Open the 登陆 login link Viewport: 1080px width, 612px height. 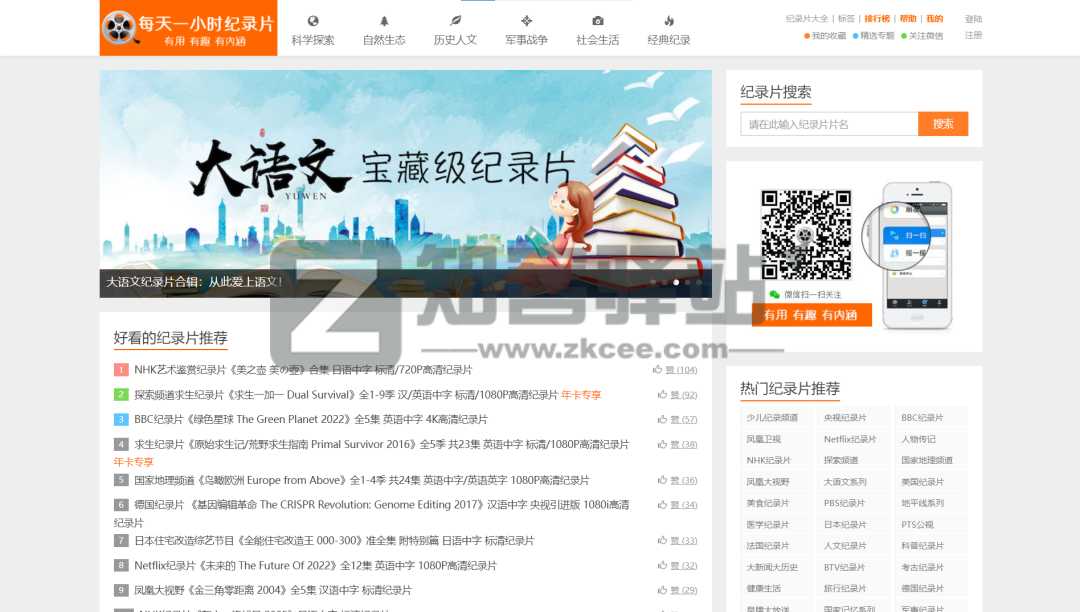tap(974, 18)
